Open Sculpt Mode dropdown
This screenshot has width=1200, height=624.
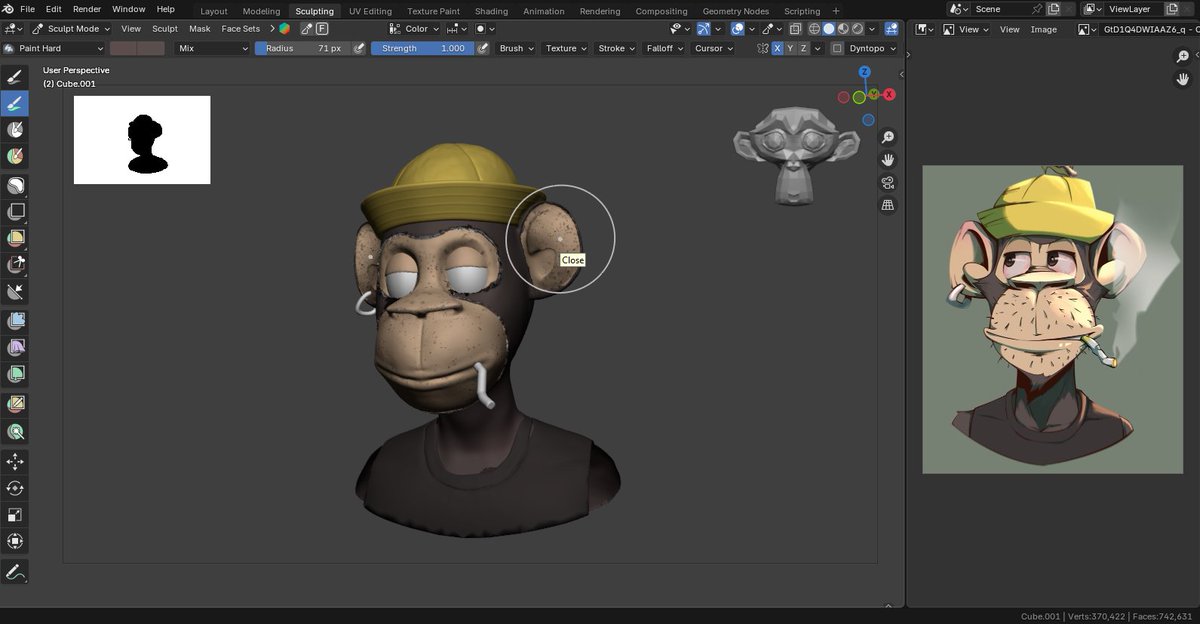(x=71, y=29)
